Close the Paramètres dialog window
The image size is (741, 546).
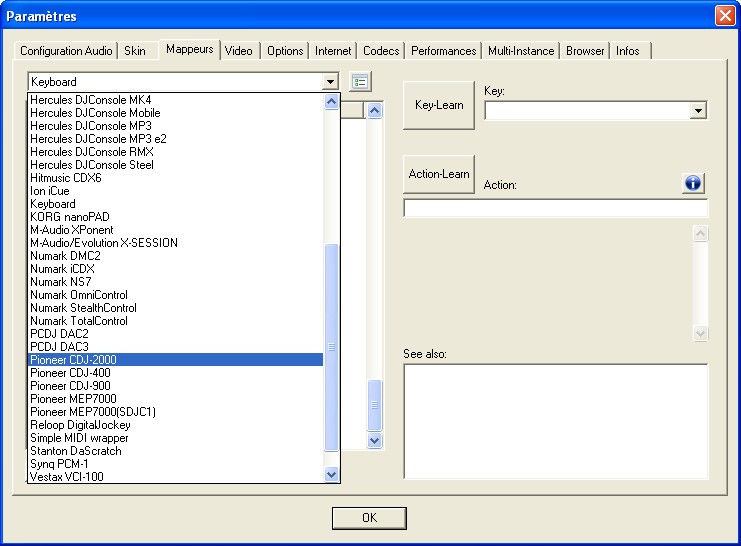(x=724, y=16)
